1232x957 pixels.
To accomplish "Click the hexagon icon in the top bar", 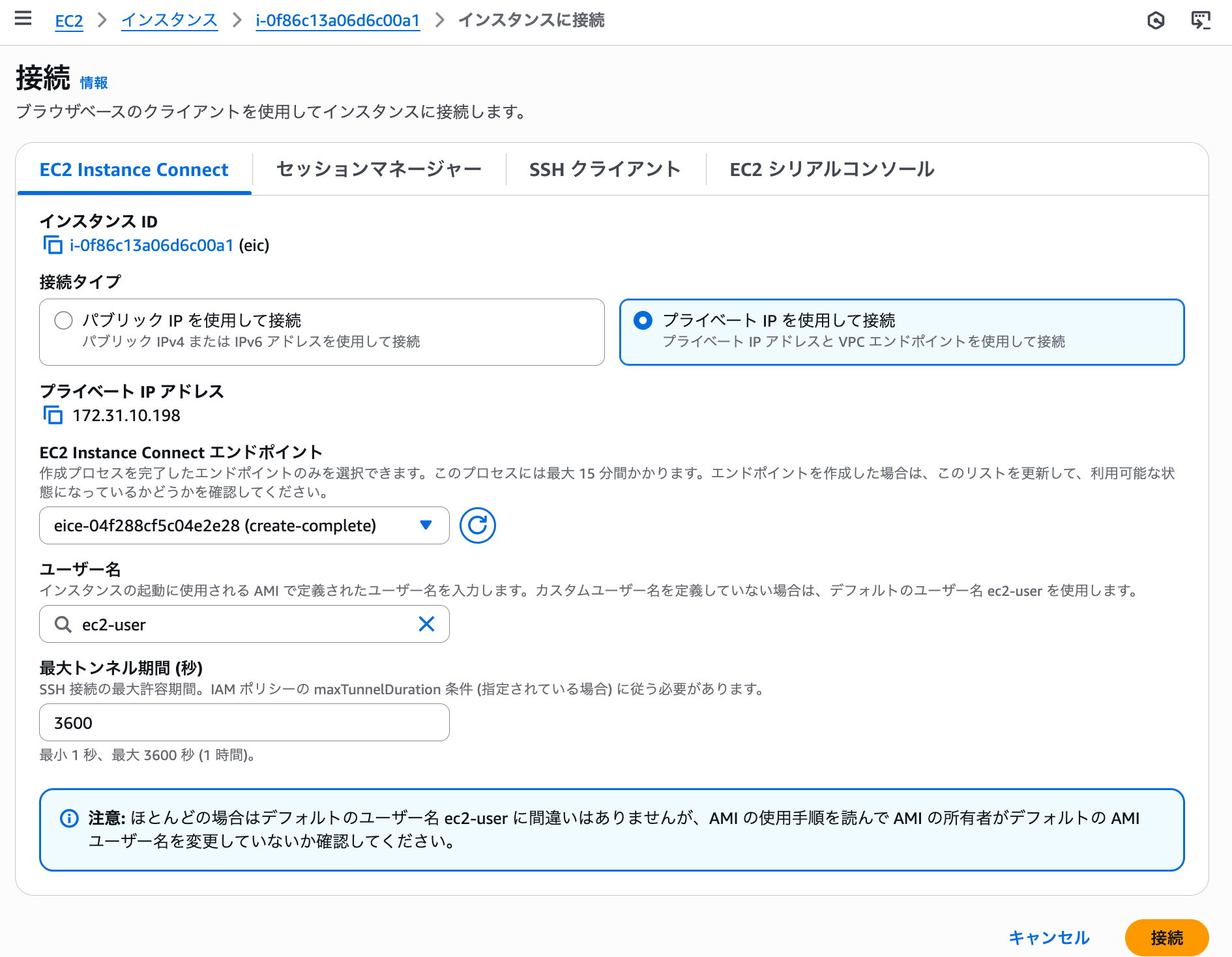I will (x=1156, y=21).
